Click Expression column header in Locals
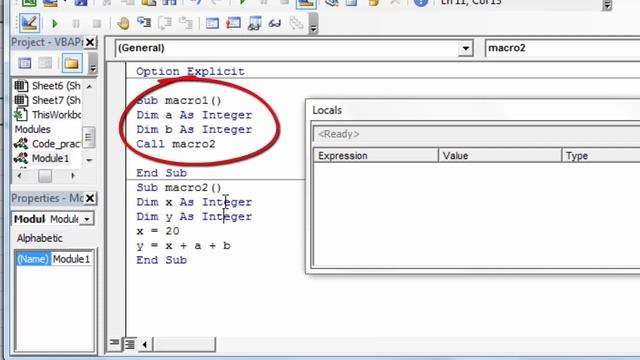 (376, 156)
